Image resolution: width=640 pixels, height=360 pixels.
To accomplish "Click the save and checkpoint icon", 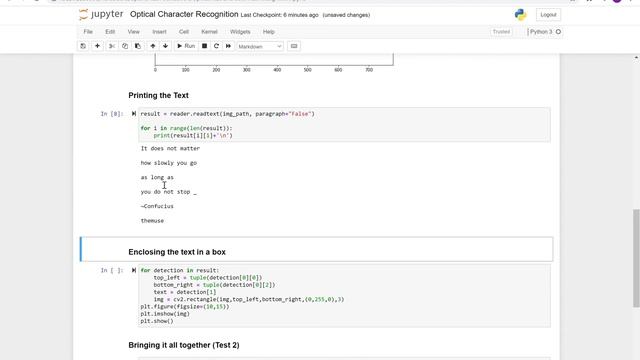I will click(x=83, y=46).
